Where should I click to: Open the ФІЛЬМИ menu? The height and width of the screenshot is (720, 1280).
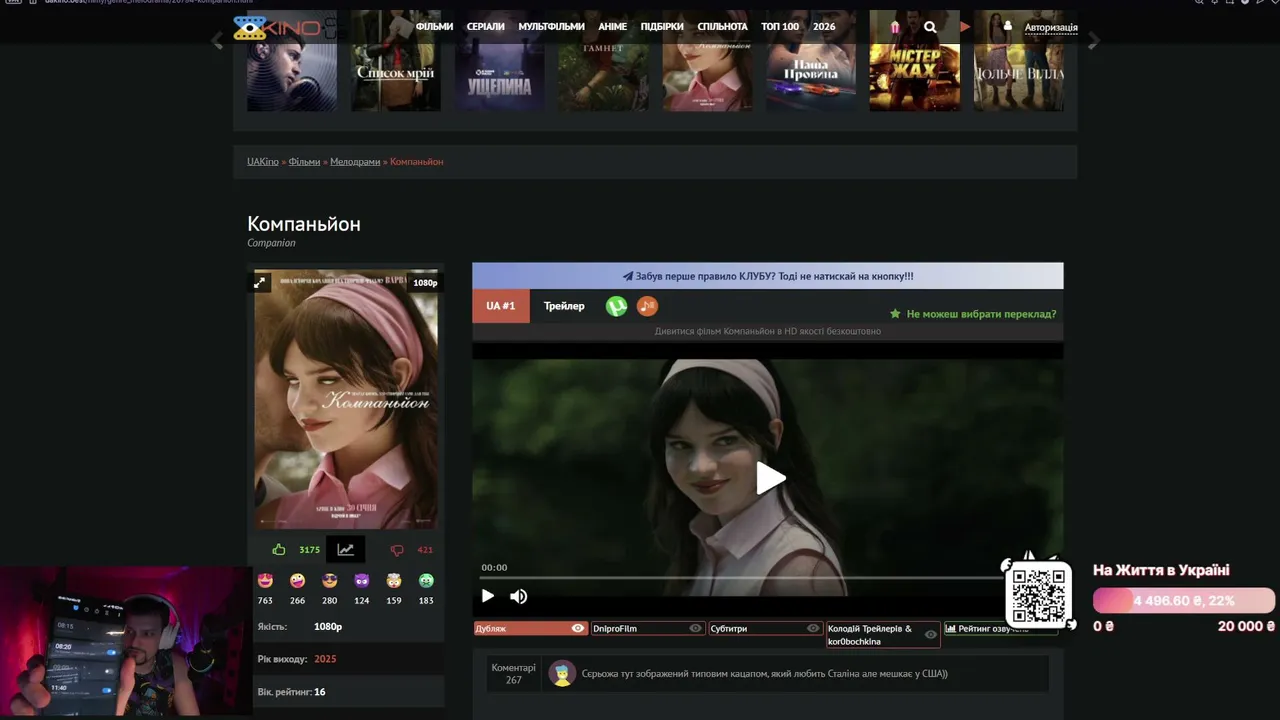coord(434,27)
